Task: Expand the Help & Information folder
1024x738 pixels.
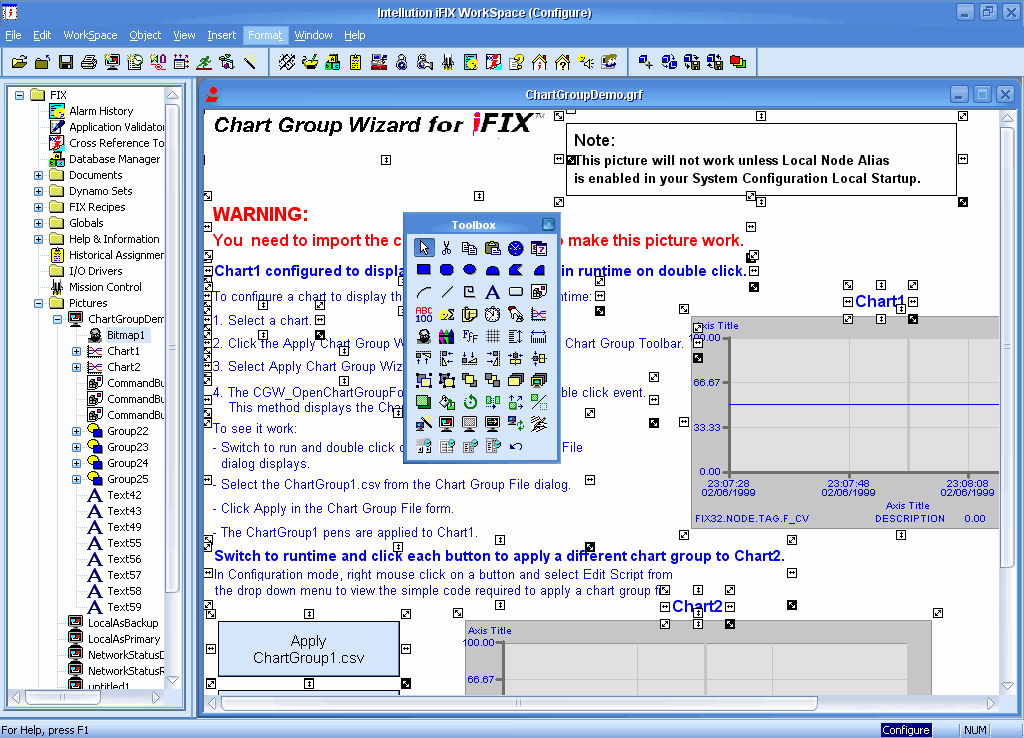Action: (x=39, y=239)
